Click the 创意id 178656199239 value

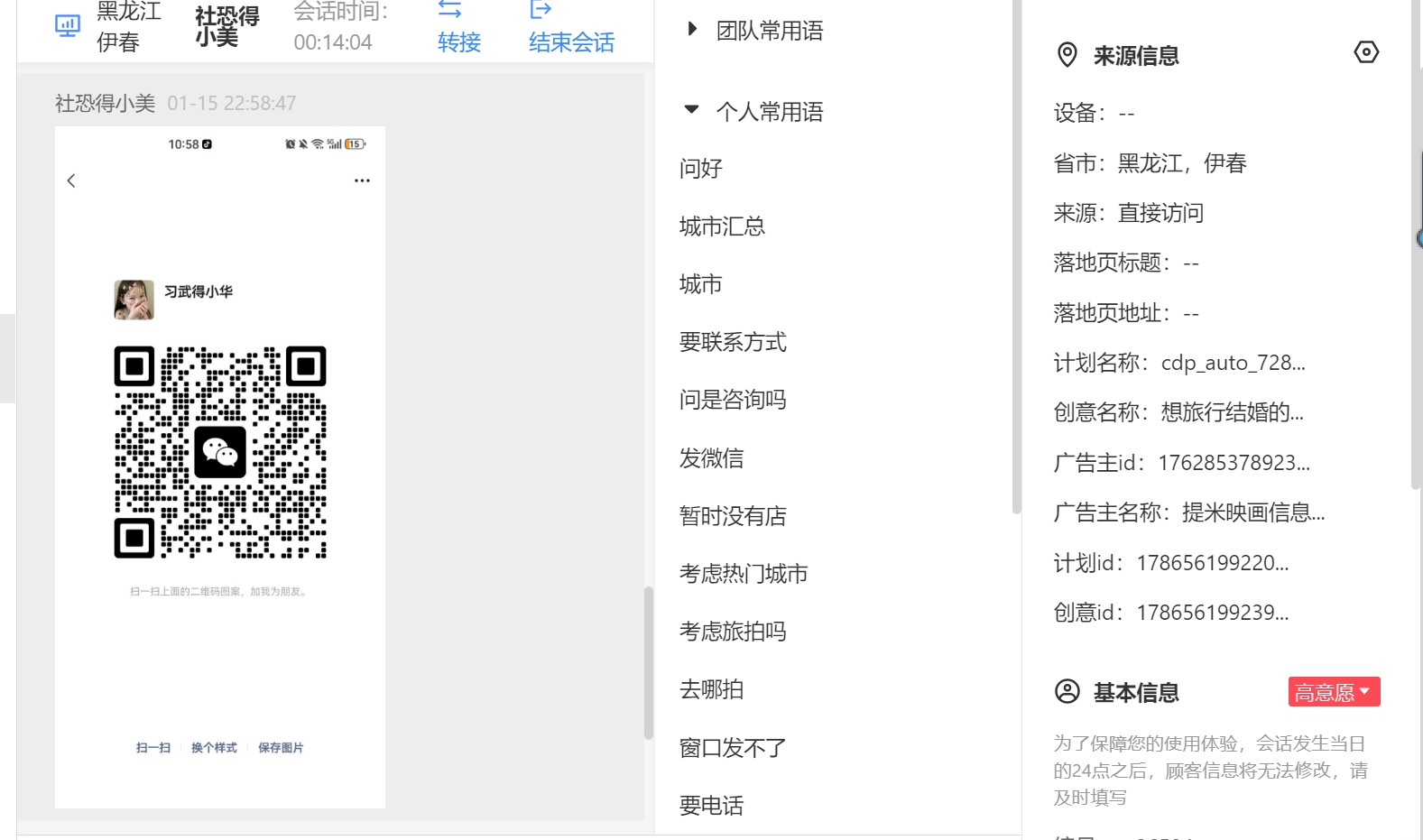pos(1213,613)
